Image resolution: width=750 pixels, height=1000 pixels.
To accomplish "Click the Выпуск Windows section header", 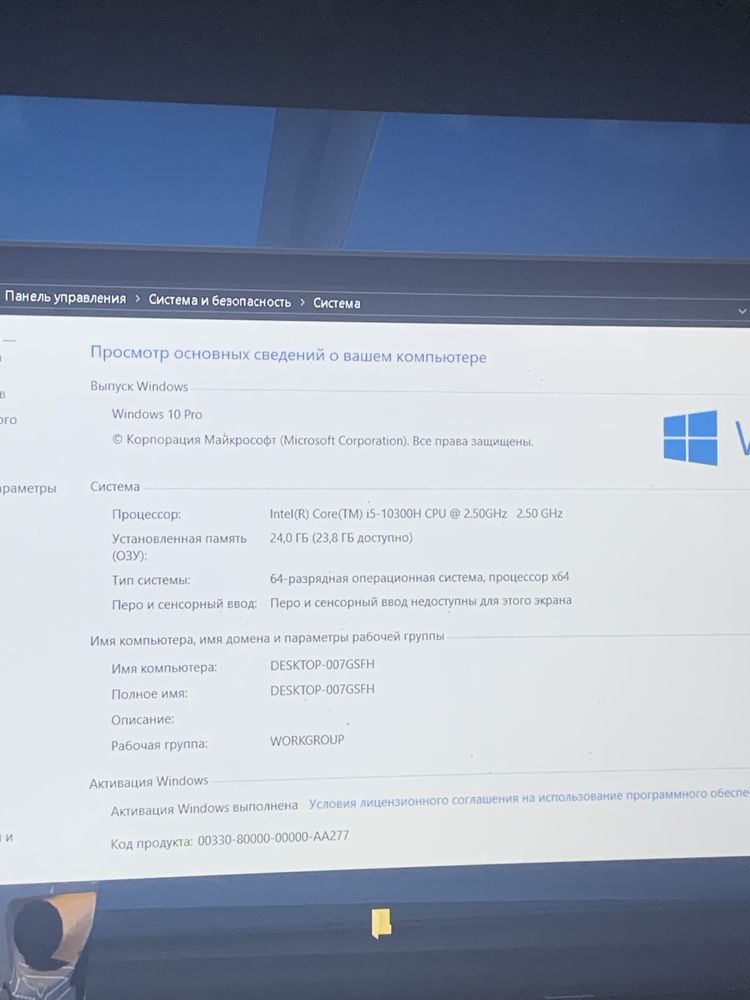I will (139, 386).
